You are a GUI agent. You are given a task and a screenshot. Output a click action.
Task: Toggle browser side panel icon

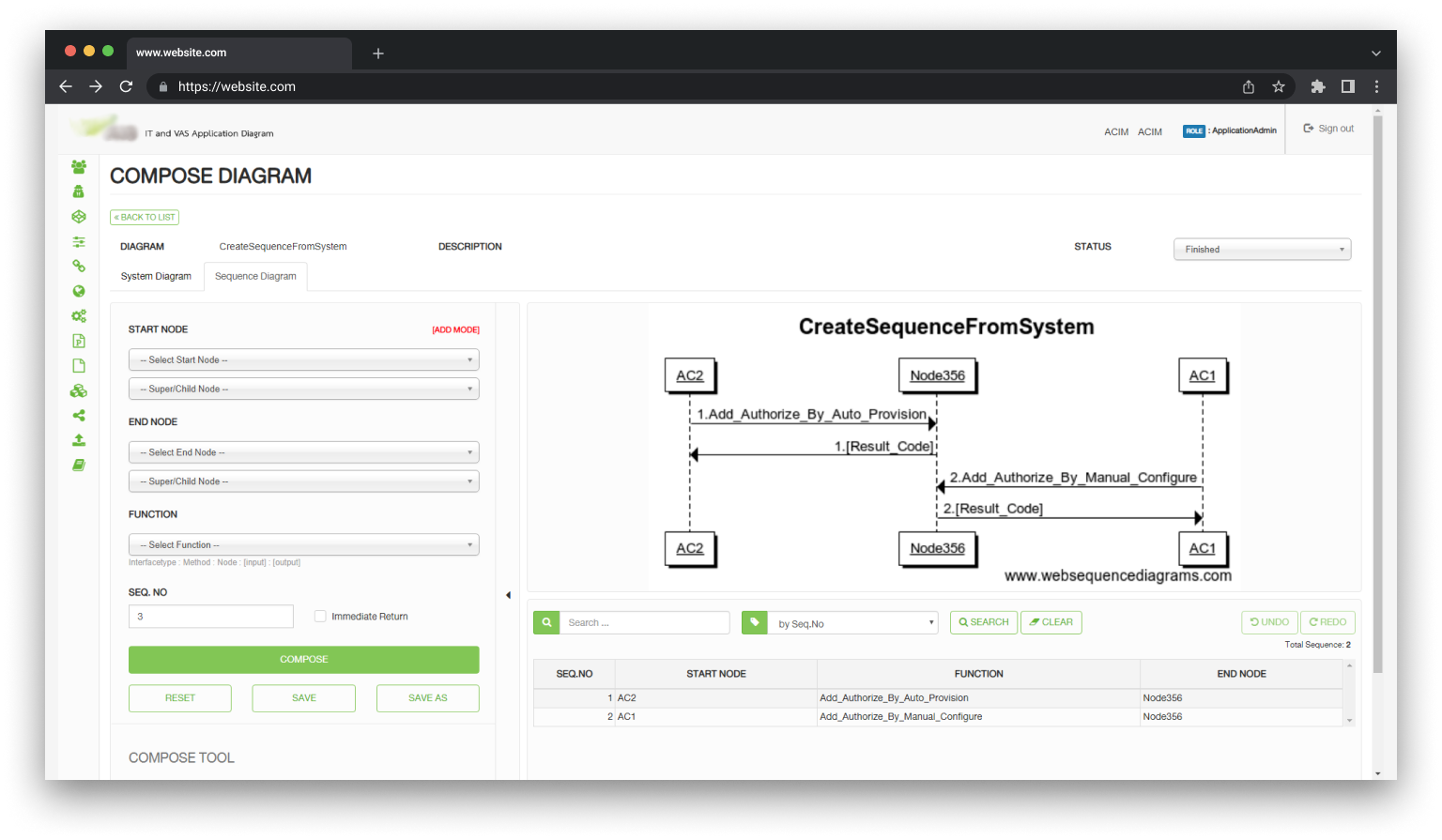(1348, 86)
